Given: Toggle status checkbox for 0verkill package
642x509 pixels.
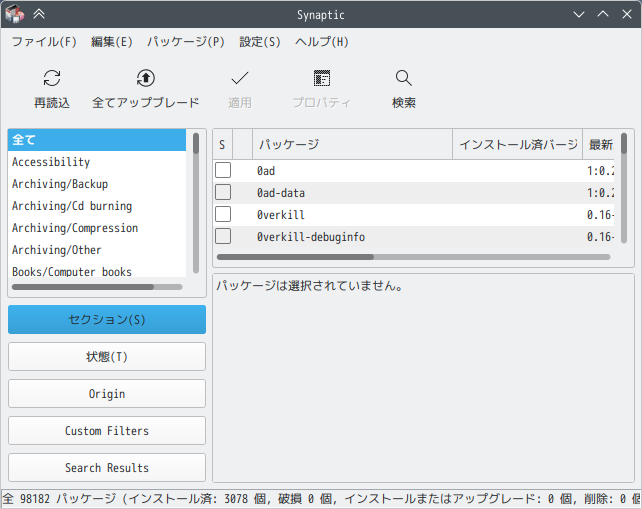Looking at the screenshot, I should point(223,215).
